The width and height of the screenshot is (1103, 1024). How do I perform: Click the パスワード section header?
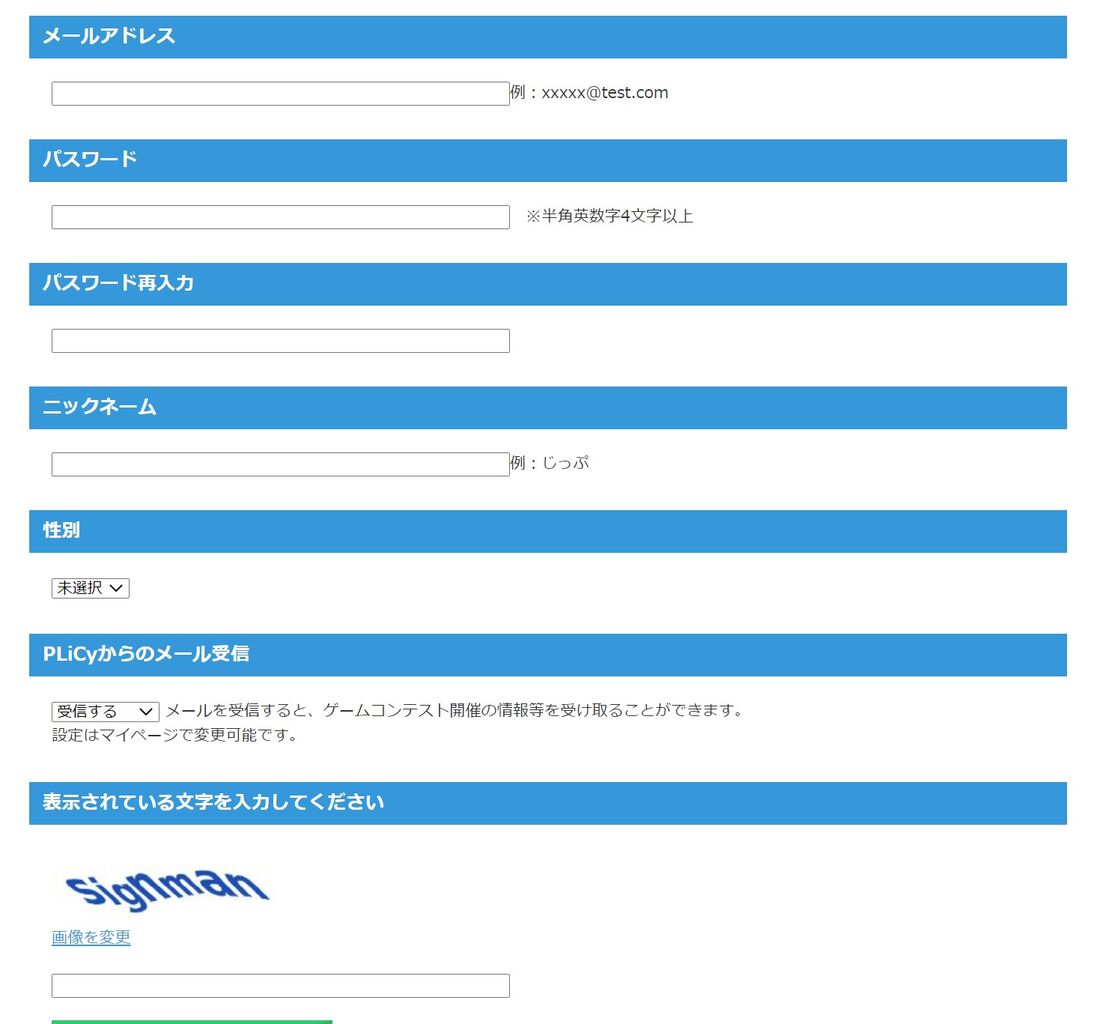click(x=88, y=160)
